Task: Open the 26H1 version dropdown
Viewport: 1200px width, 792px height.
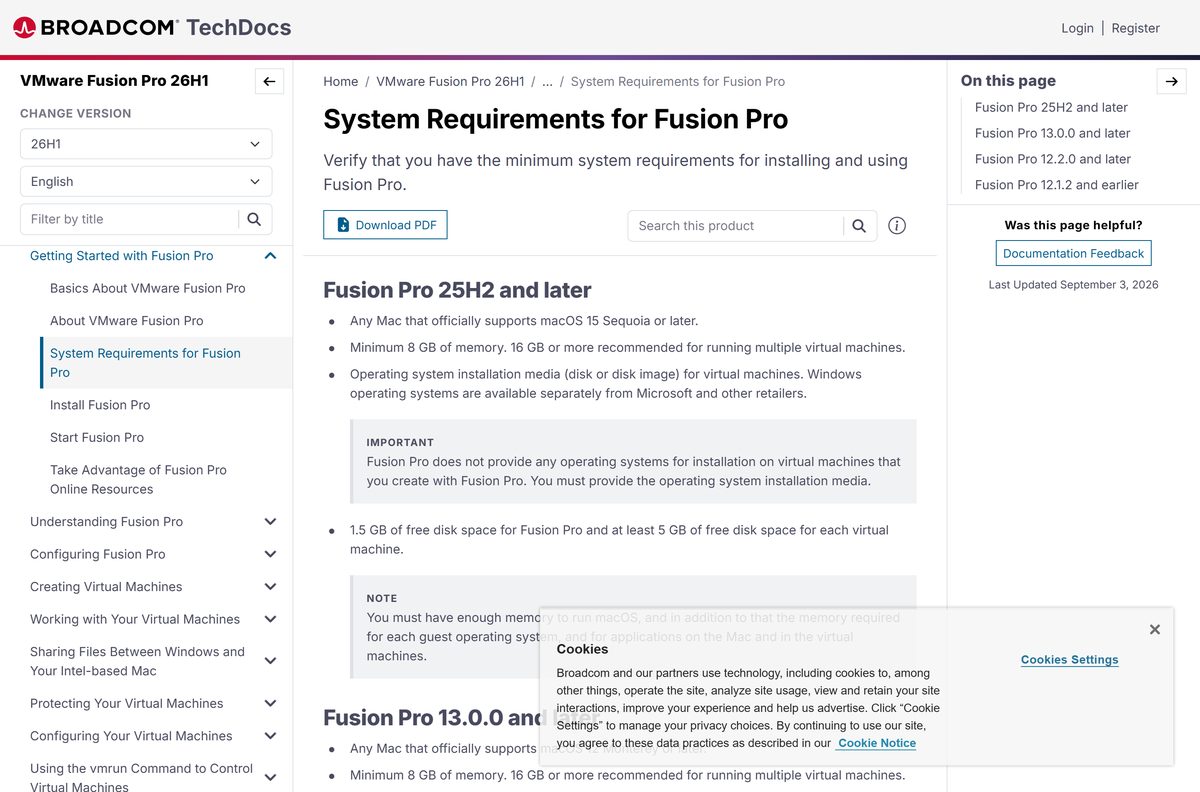Action: (146, 144)
